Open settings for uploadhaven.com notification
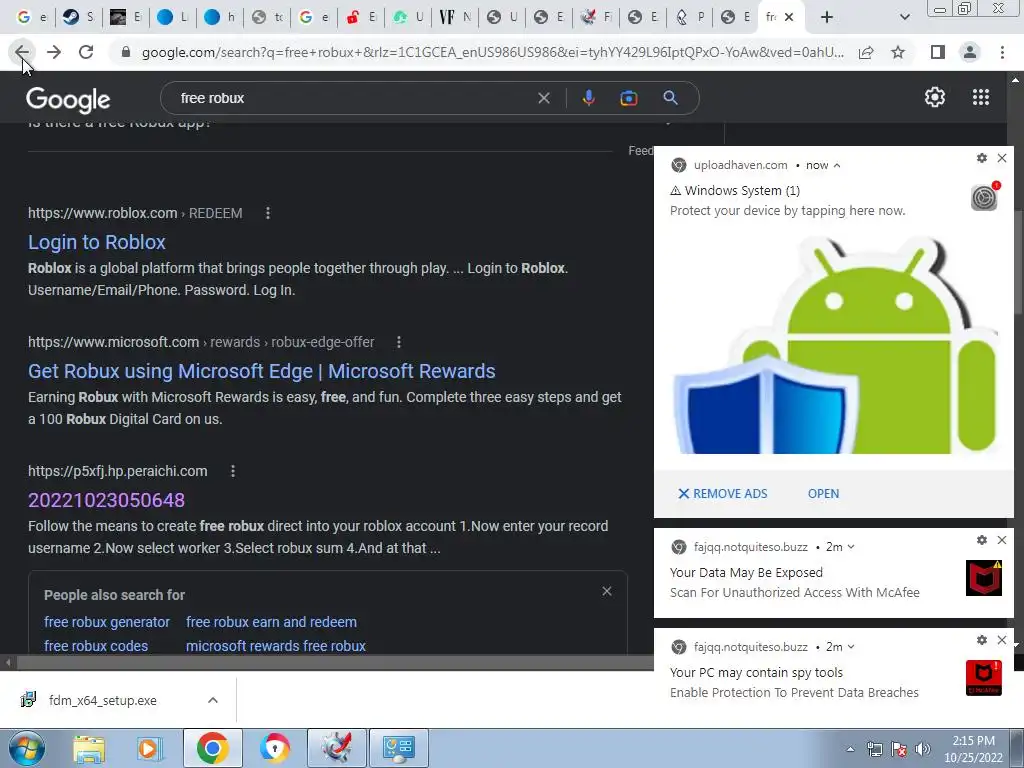This screenshot has width=1024, height=768. click(x=982, y=158)
